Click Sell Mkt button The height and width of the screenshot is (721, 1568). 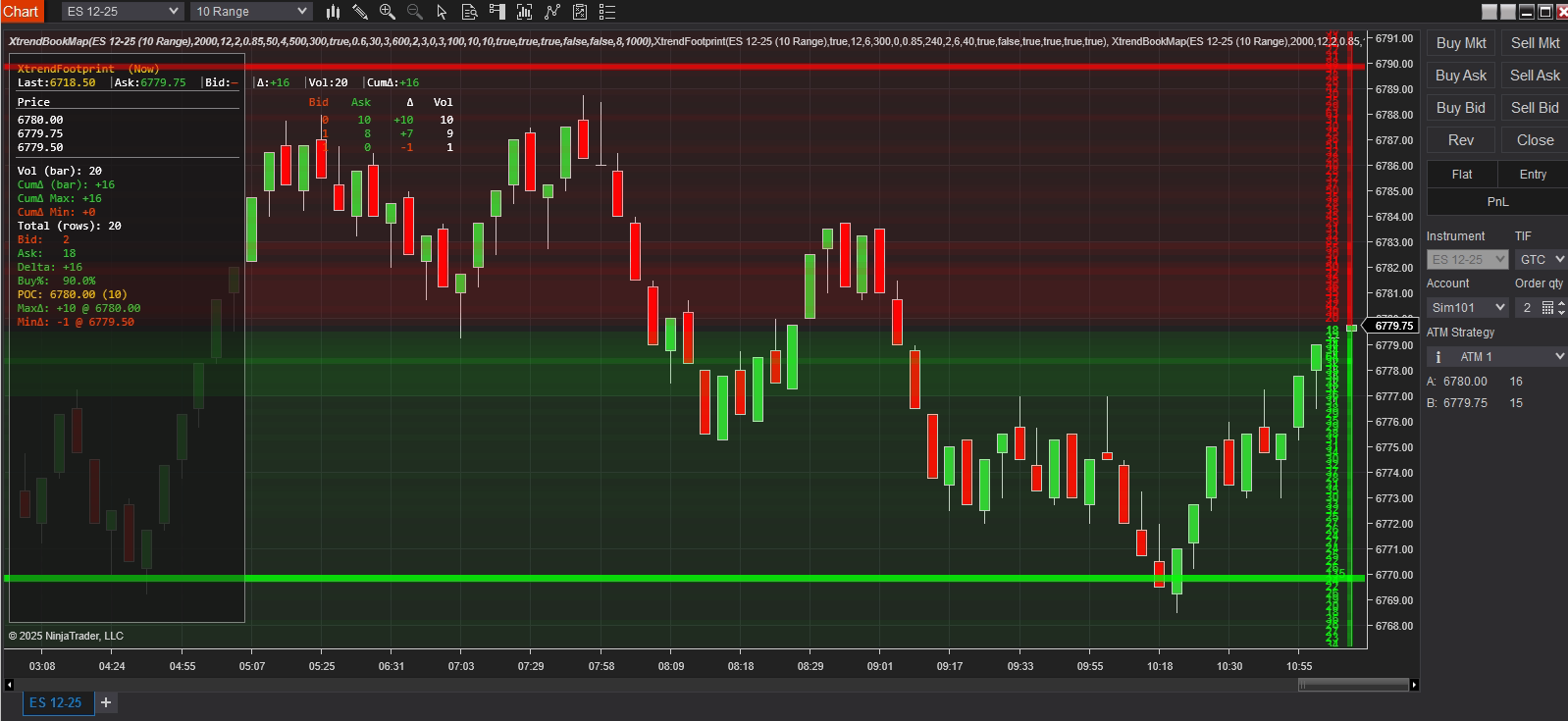tap(1535, 43)
